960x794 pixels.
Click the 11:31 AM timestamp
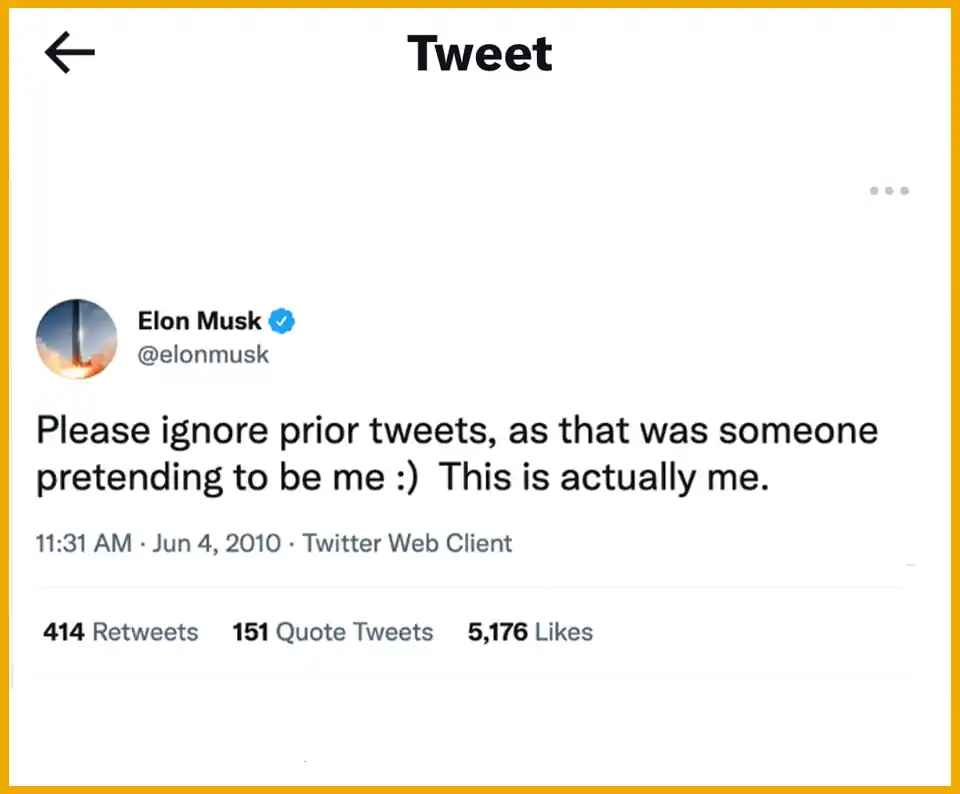coord(83,543)
